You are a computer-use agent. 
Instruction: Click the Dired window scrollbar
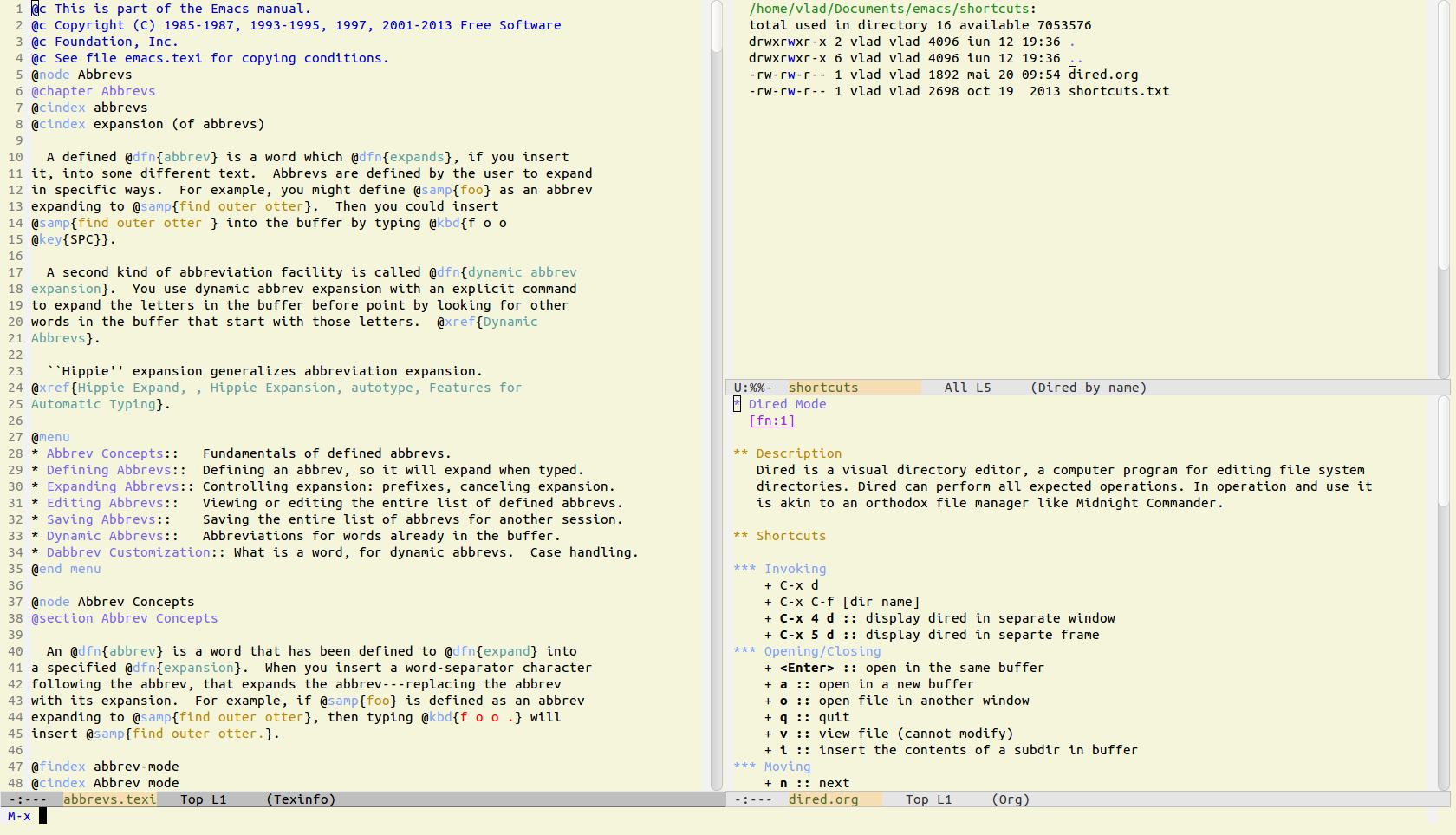pos(1443,189)
